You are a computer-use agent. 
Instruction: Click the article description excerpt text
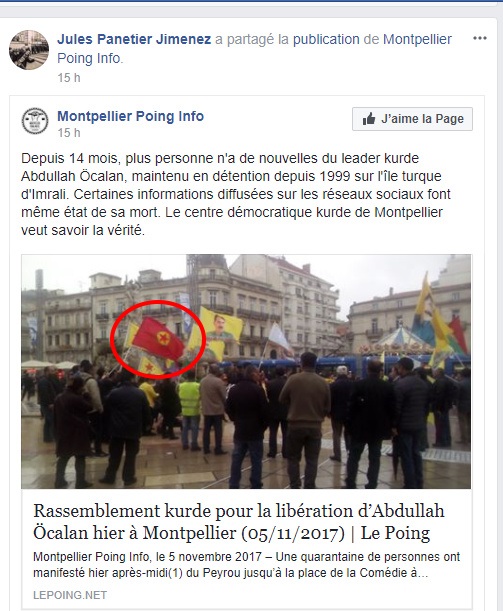pyautogui.click(x=247, y=565)
